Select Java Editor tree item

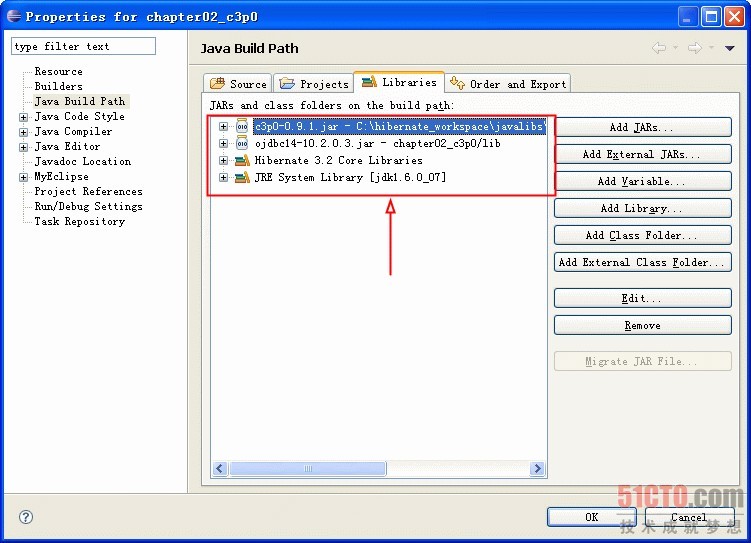pyautogui.click(x=68, y=146)
